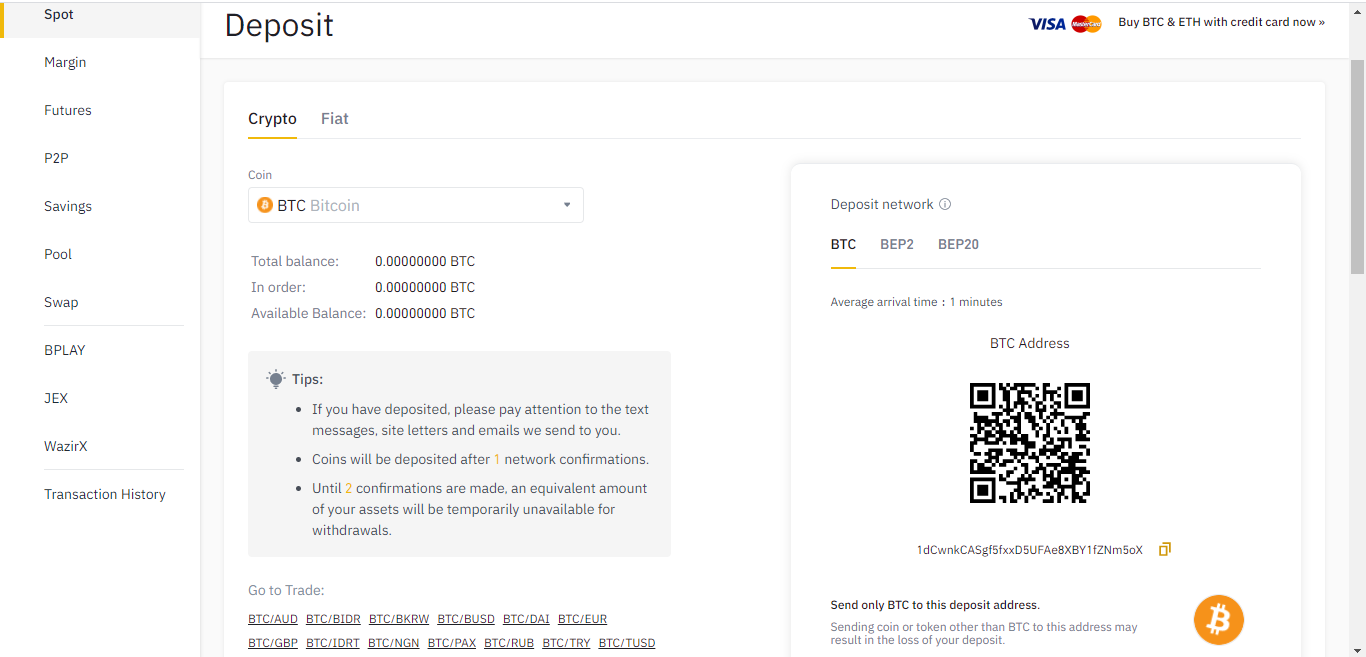Open the Coin dropdown arrow
The image size is (1366, 657).
[567, 205]
